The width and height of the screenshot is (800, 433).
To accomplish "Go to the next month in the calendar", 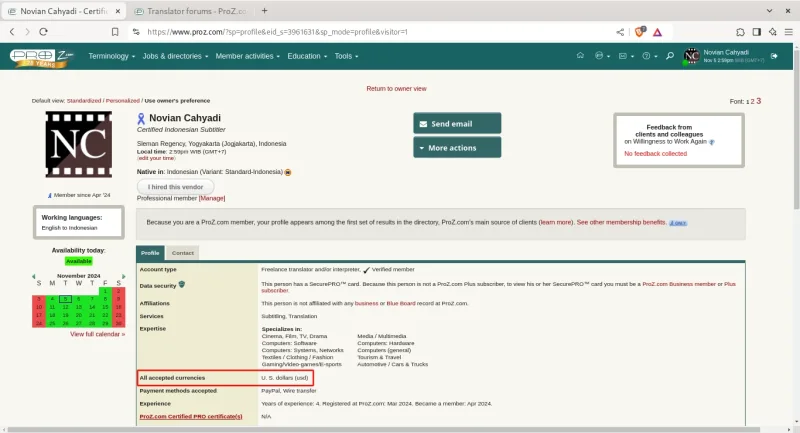I will coord(123,276).
